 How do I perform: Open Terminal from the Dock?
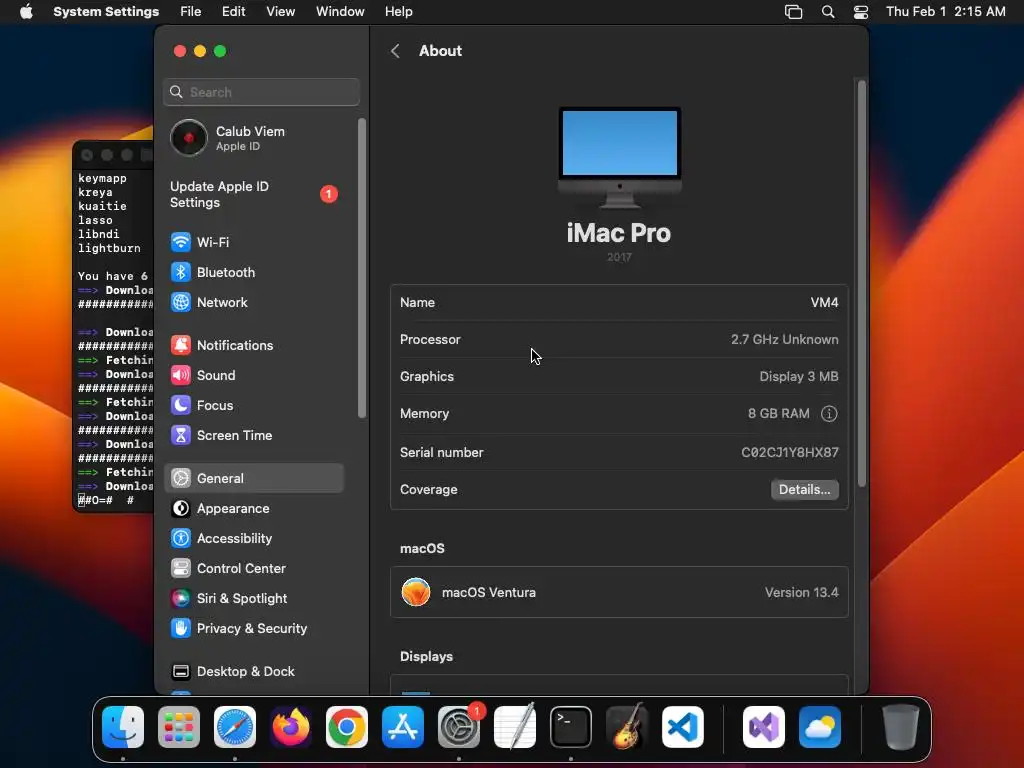(x=571, y=727)
